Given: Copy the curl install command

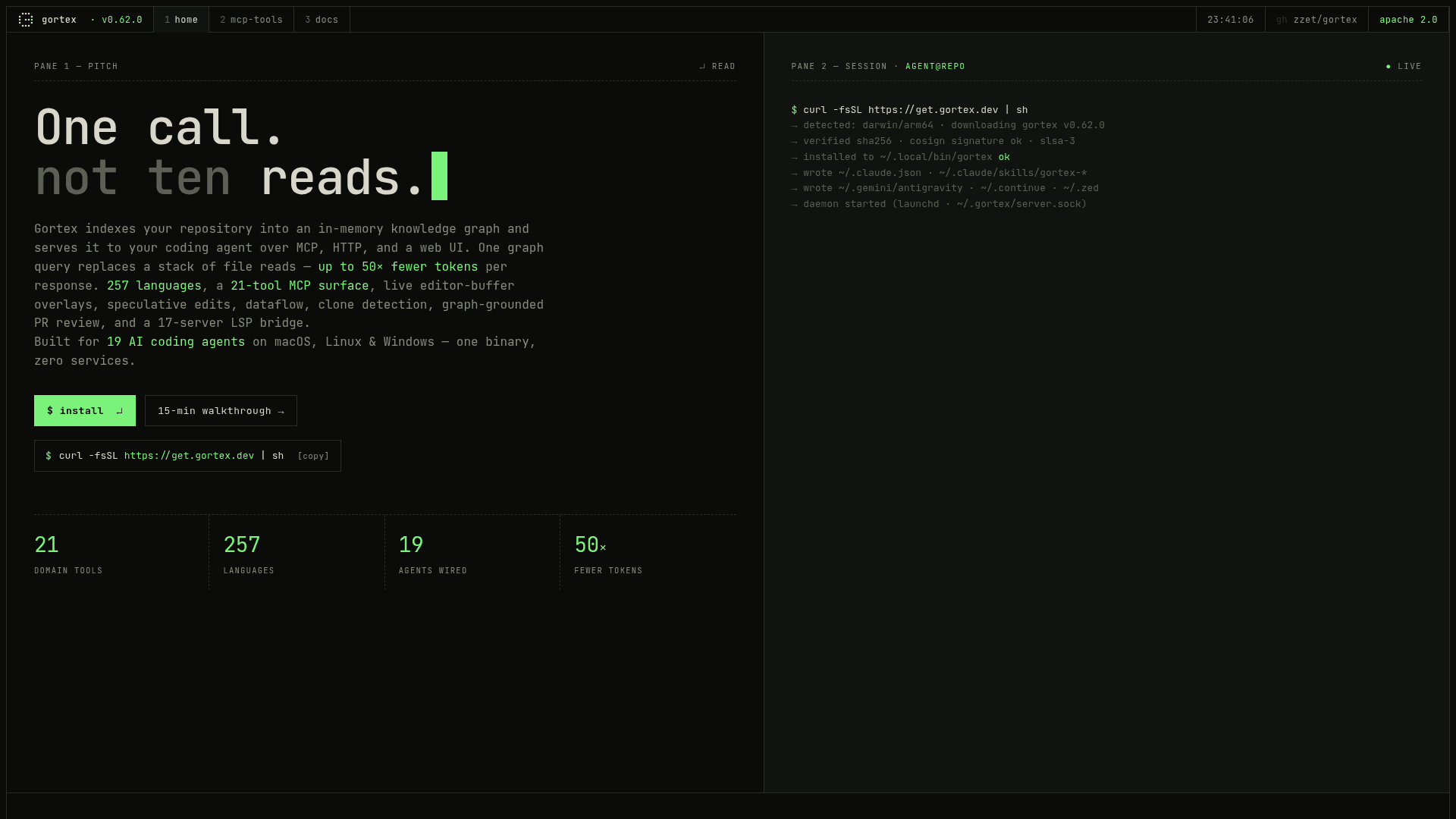Looking at the screenshot, I should click(313, 456).
